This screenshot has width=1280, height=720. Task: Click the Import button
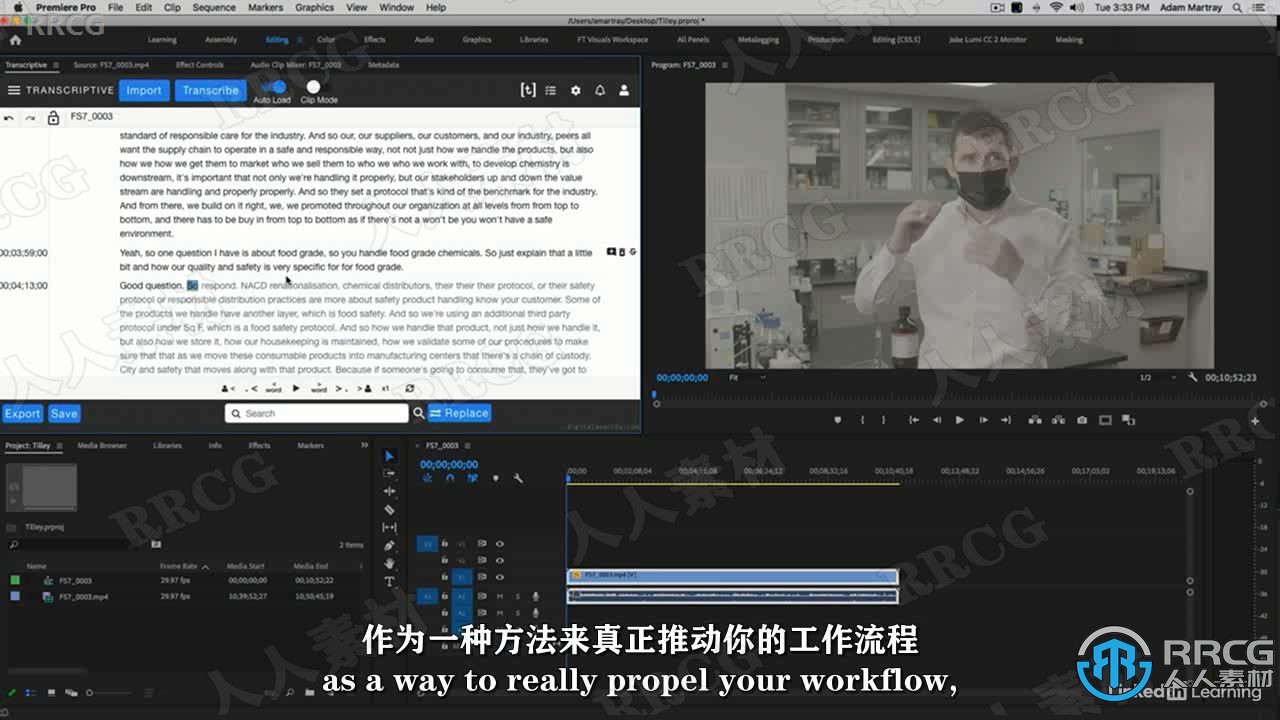pos(144,90)
